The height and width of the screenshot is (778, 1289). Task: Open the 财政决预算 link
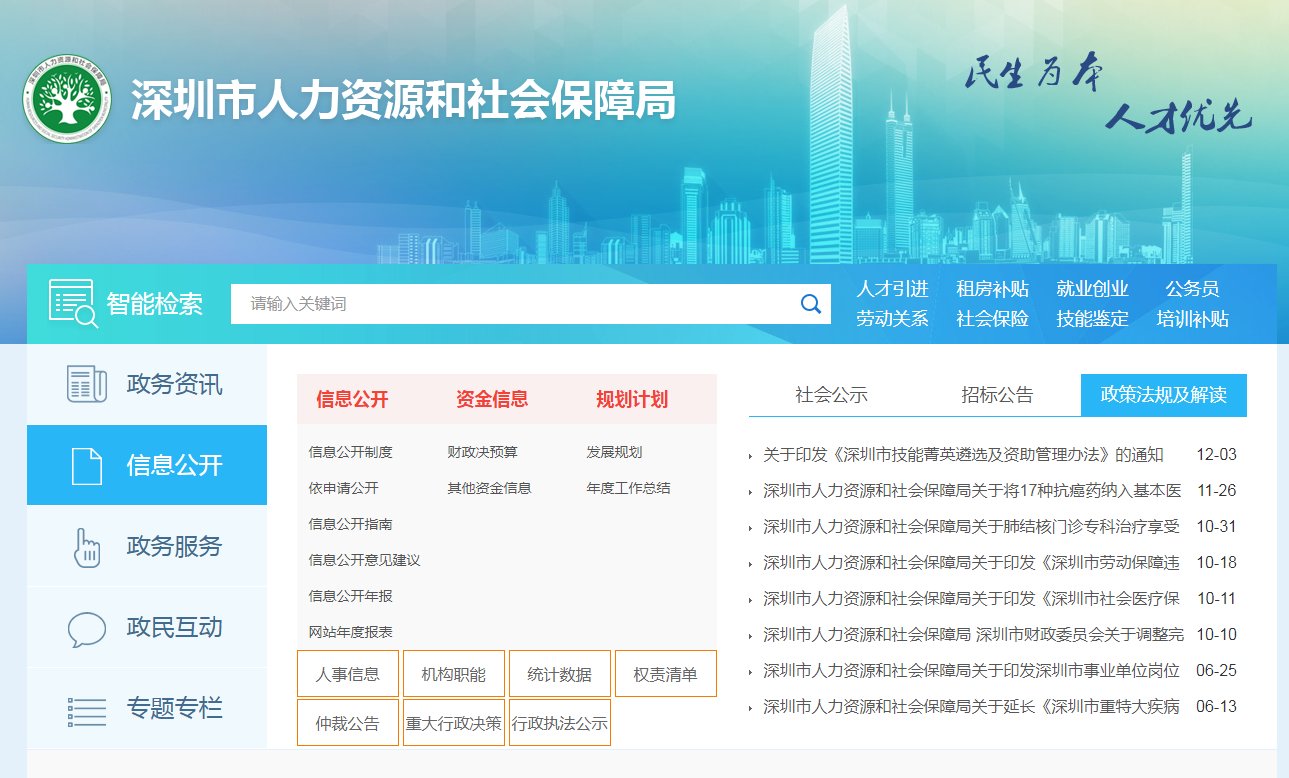483,452
